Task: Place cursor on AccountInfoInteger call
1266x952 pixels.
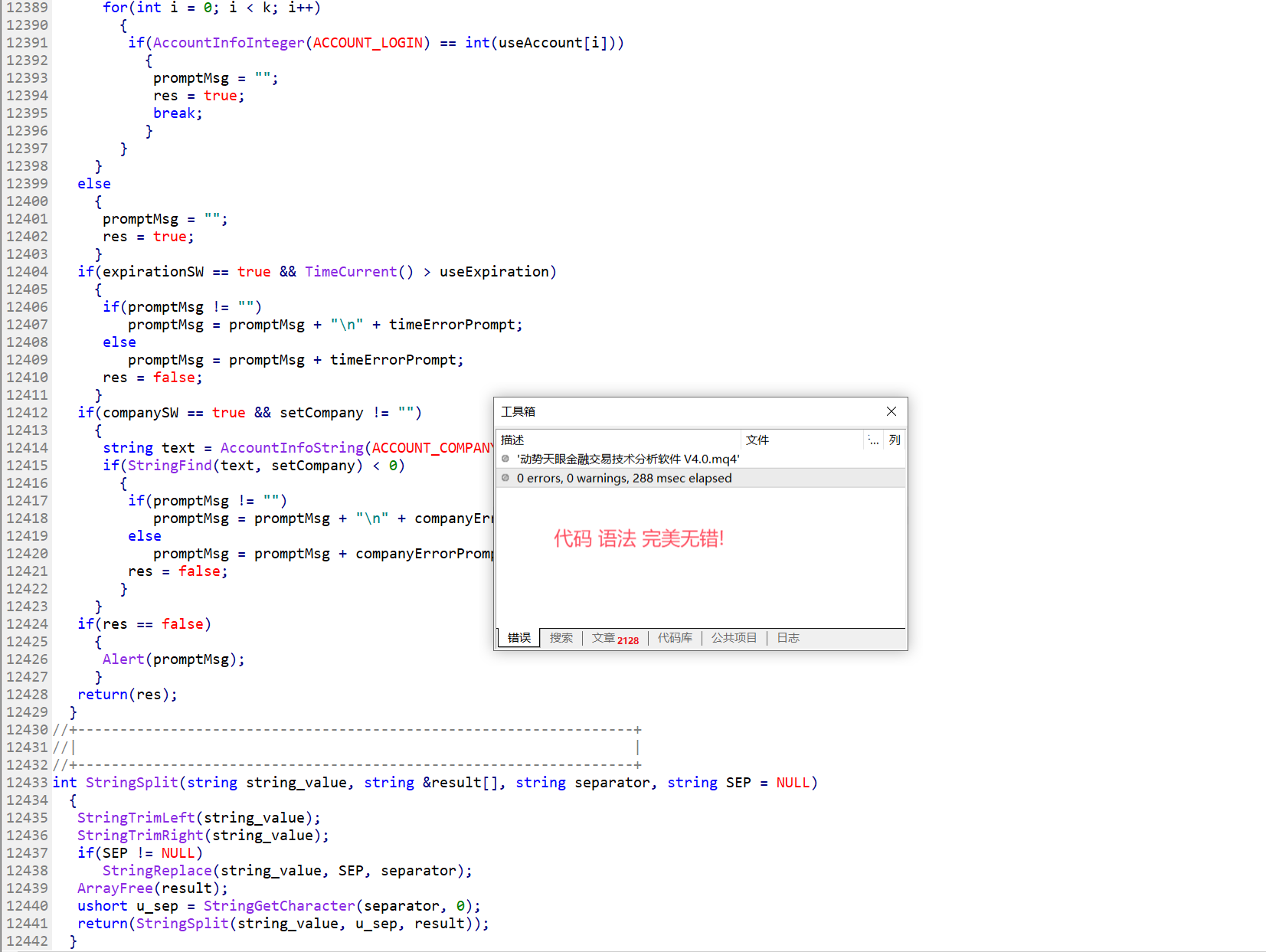Action: click(228, 43)
